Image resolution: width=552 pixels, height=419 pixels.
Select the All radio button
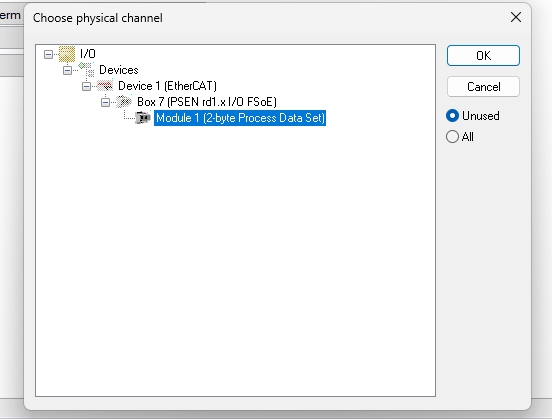click(x=452, y=137)
